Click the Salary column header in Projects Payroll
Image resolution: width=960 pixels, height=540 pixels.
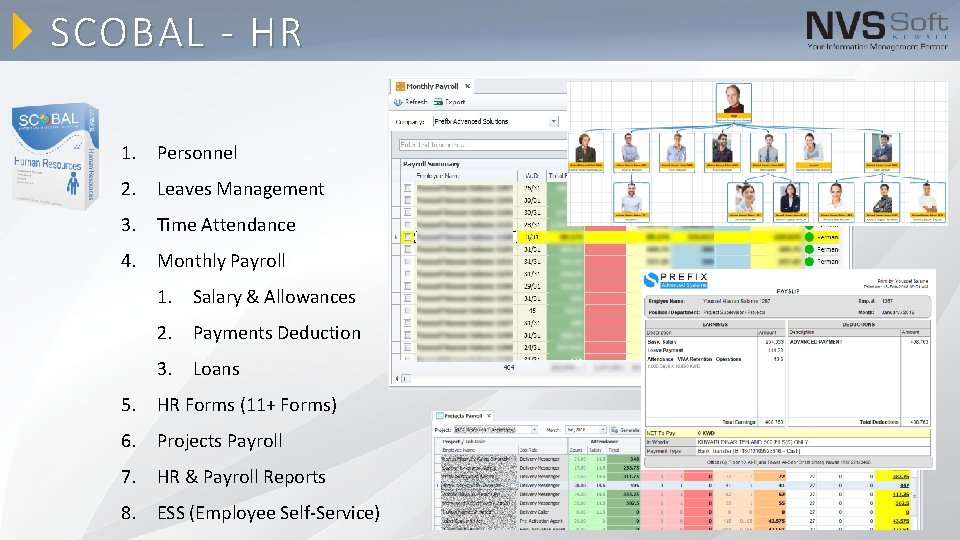[595, 450]
